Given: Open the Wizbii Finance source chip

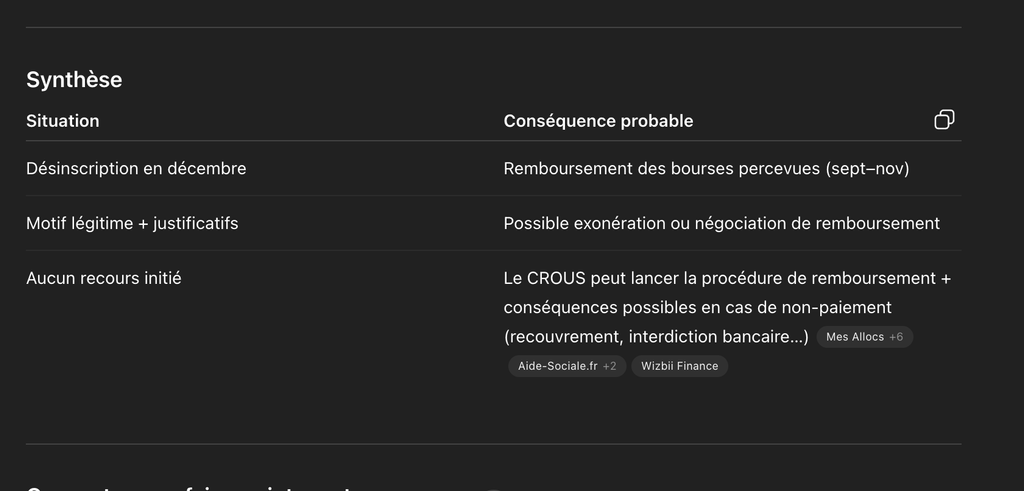Looking at the screenshot, I should (x=679, y=366).
